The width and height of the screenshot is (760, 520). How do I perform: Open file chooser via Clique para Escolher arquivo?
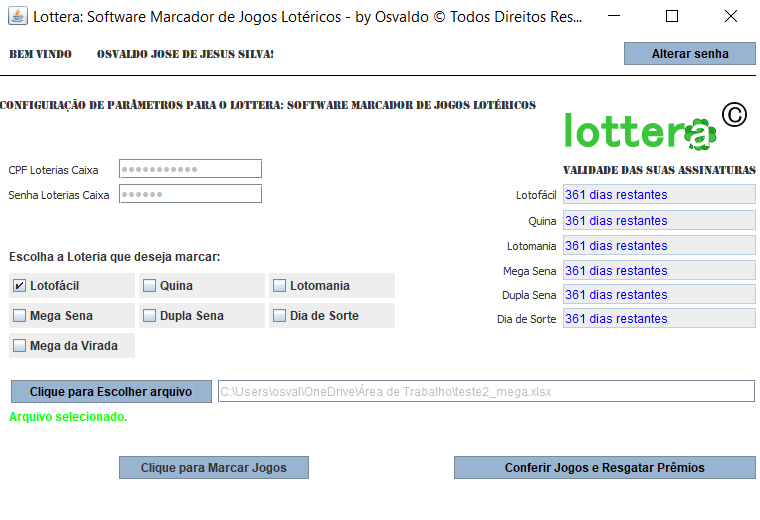point(111,392)
